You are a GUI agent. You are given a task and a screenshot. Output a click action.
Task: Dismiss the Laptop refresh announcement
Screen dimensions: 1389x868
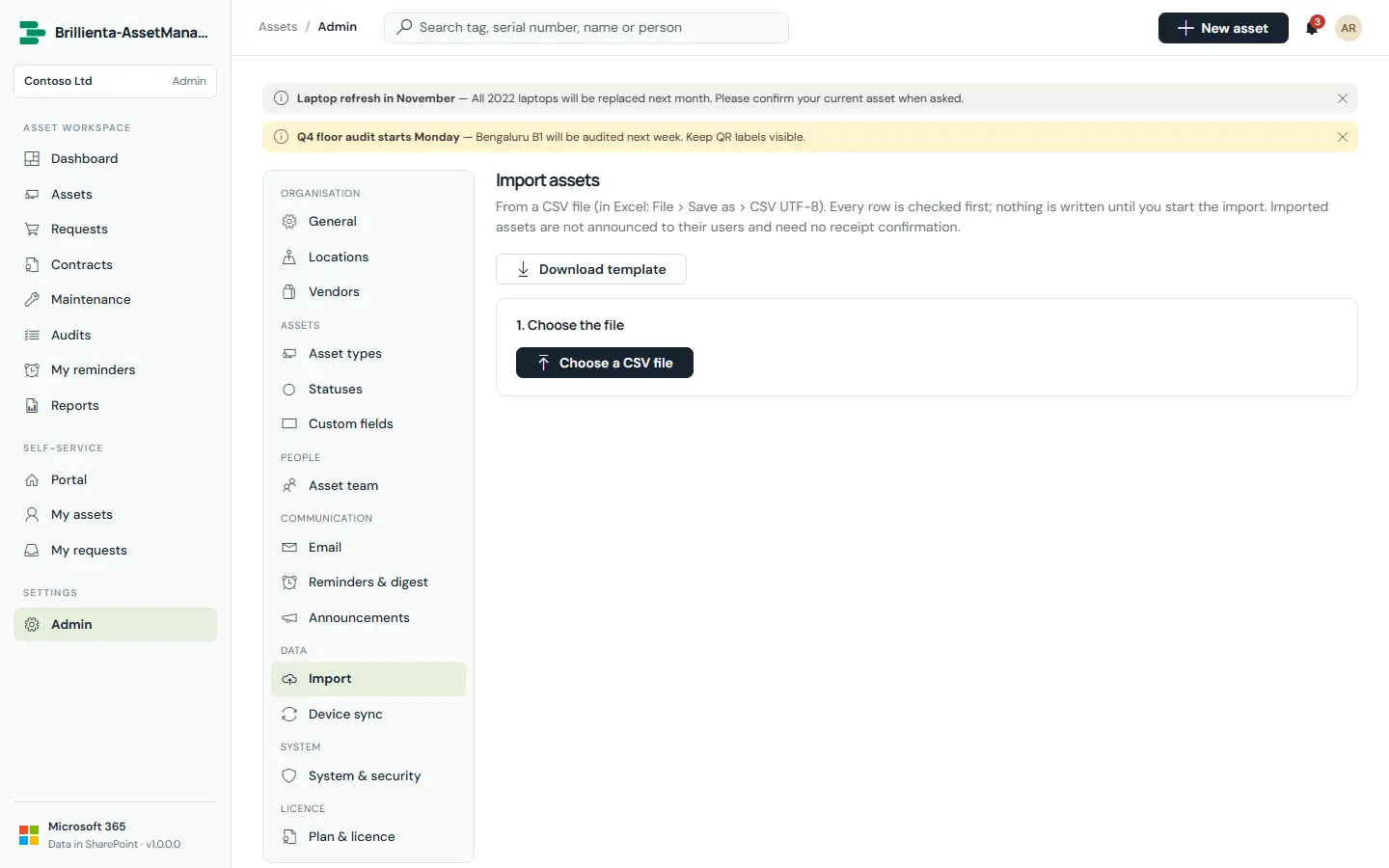(1343, 98)
